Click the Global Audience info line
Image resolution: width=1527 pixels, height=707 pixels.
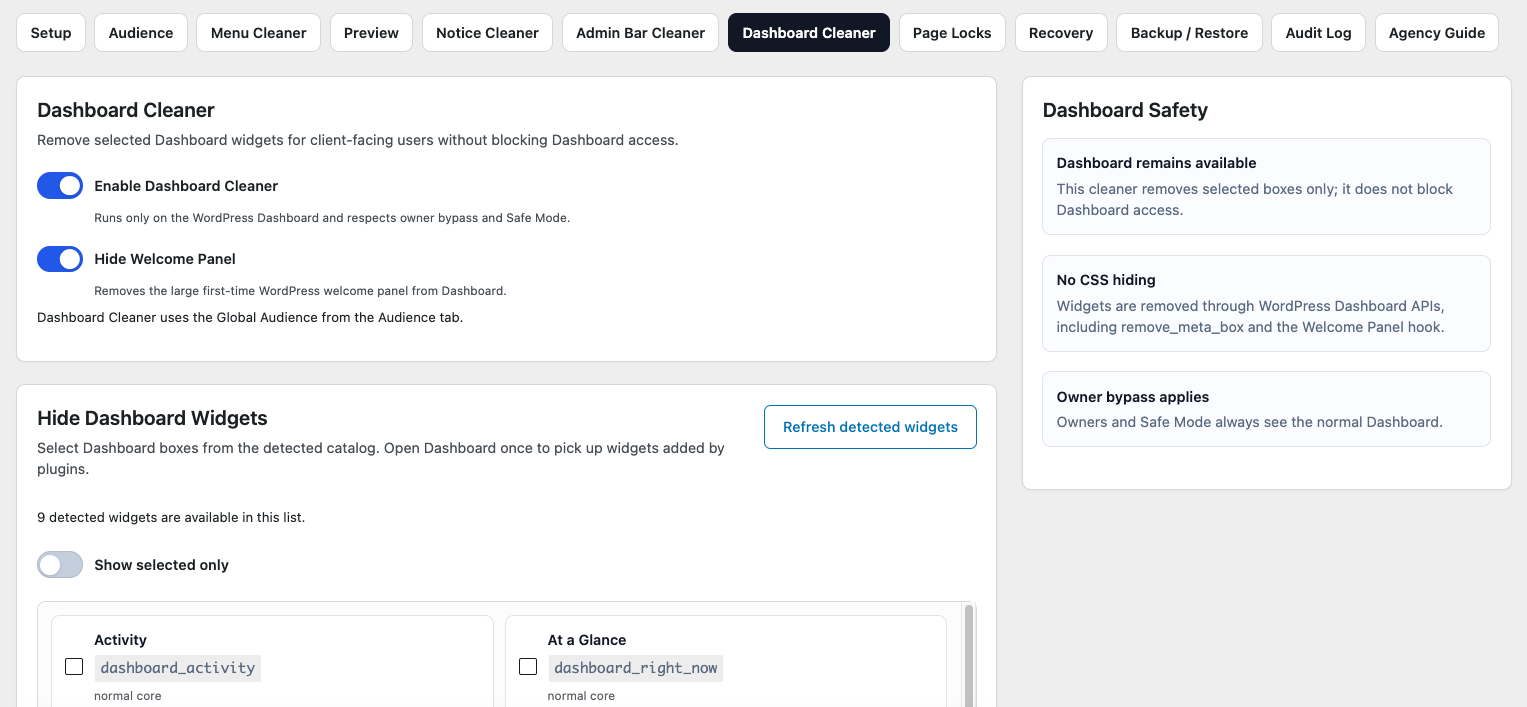[250, 318]
